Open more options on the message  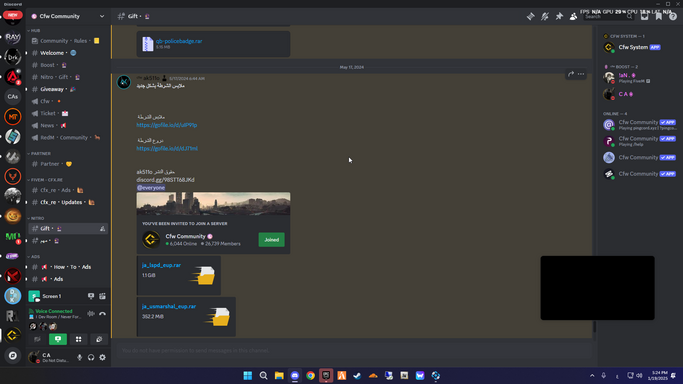[581, 74]
